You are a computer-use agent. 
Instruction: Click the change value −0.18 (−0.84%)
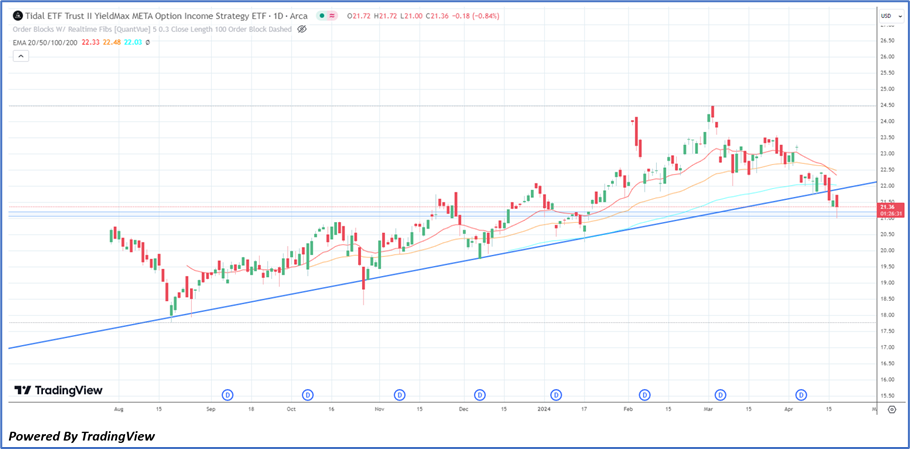475,16
